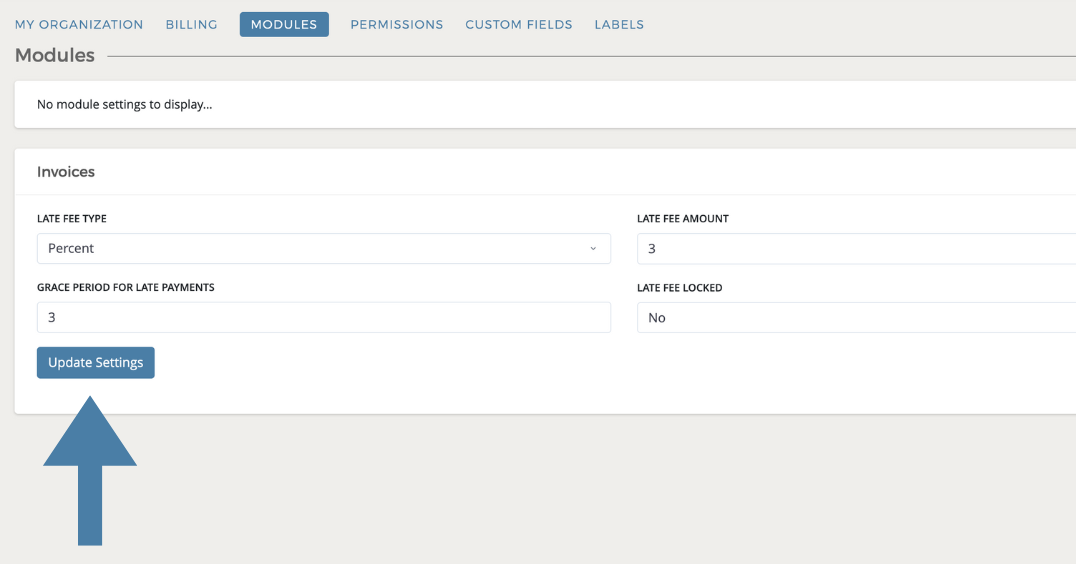
Task: Go to the Permissions tab
Action: pyautogui.click(x=396, y=24)
